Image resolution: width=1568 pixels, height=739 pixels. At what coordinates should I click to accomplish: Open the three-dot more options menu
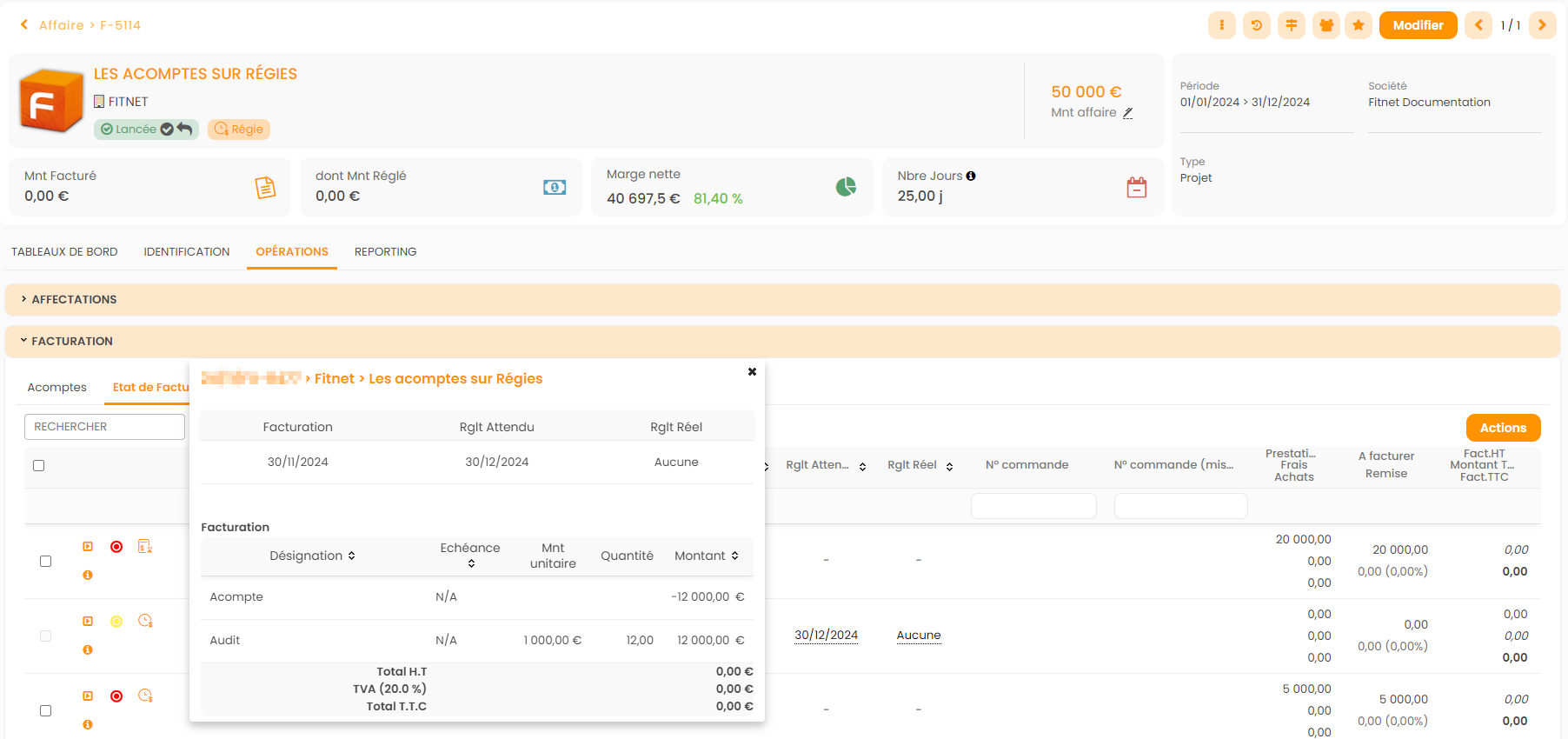point(1221,25)
